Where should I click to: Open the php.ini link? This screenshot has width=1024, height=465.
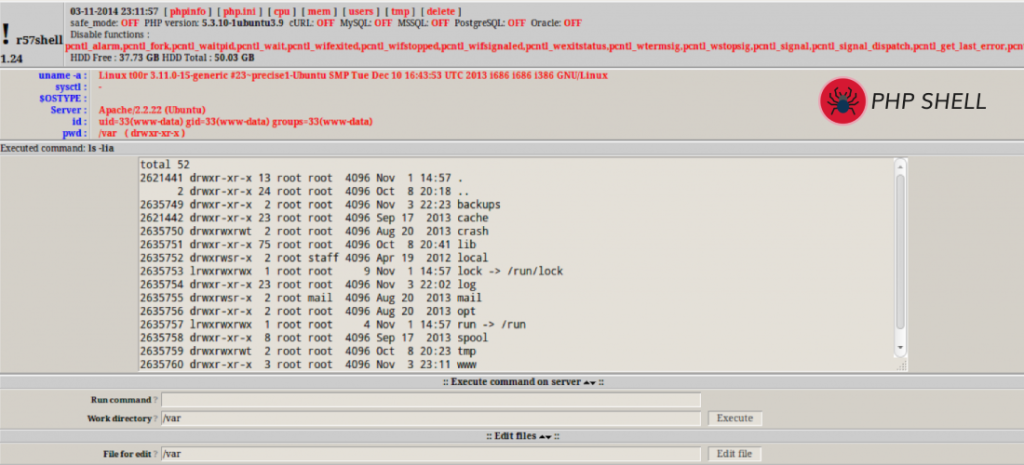240,10
